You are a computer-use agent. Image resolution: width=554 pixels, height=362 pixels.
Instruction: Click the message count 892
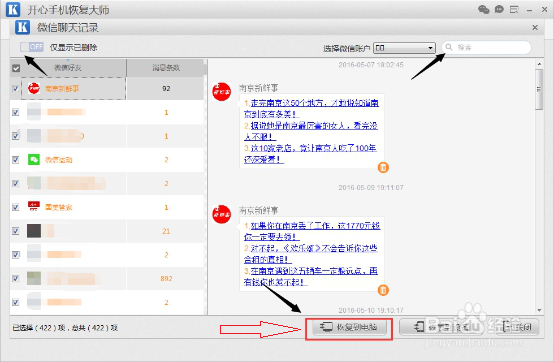(166, 279)
